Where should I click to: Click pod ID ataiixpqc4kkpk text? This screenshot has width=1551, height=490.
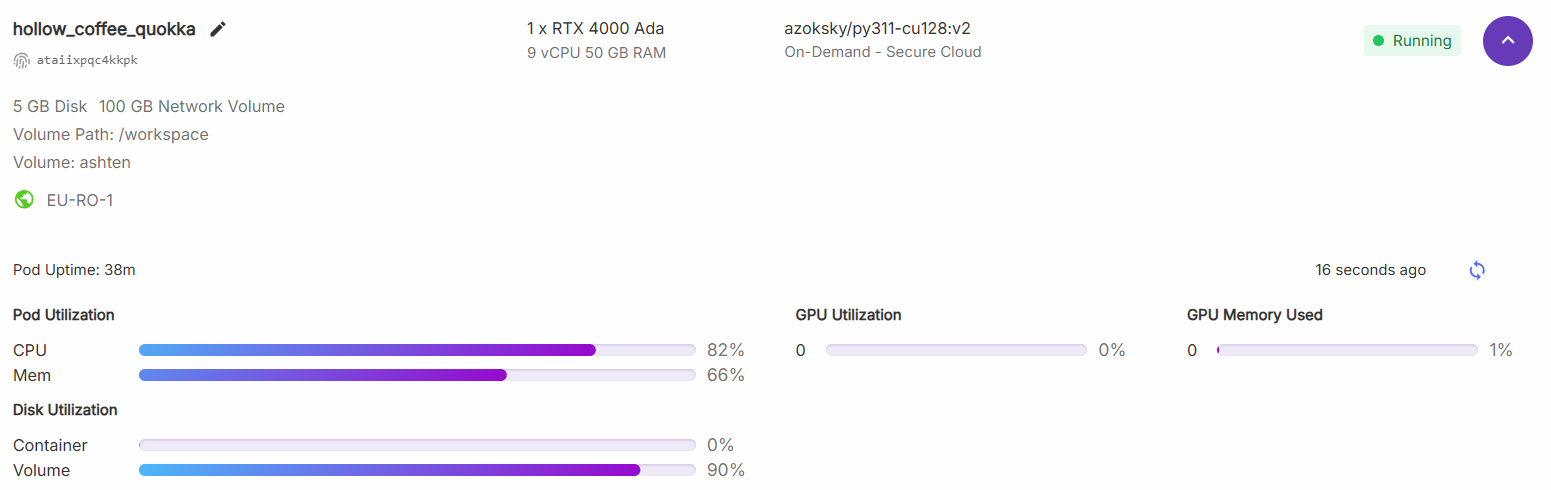87,60
